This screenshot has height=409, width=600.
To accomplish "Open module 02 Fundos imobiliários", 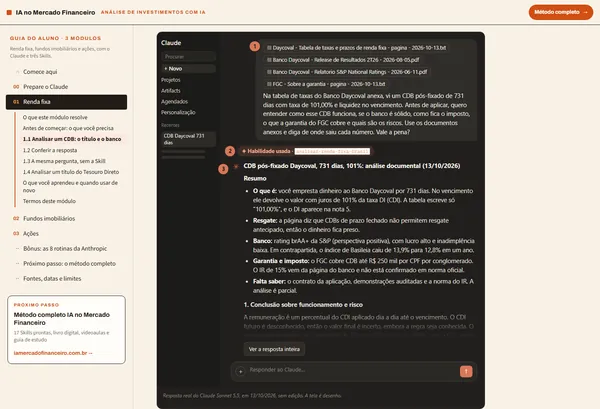I will click(49, 218).
